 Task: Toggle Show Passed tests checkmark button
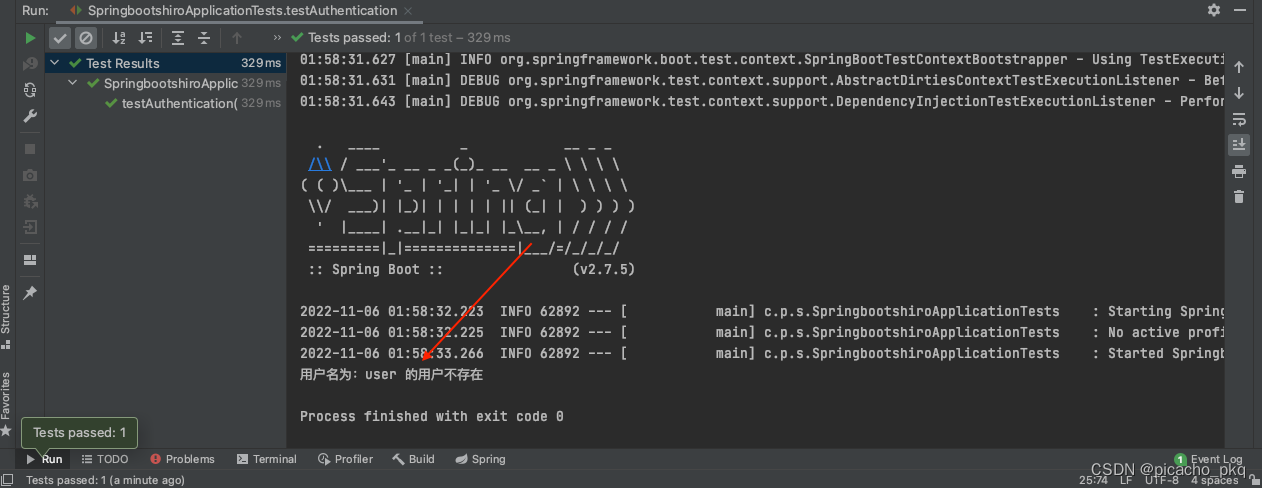(x=60, y=38)
